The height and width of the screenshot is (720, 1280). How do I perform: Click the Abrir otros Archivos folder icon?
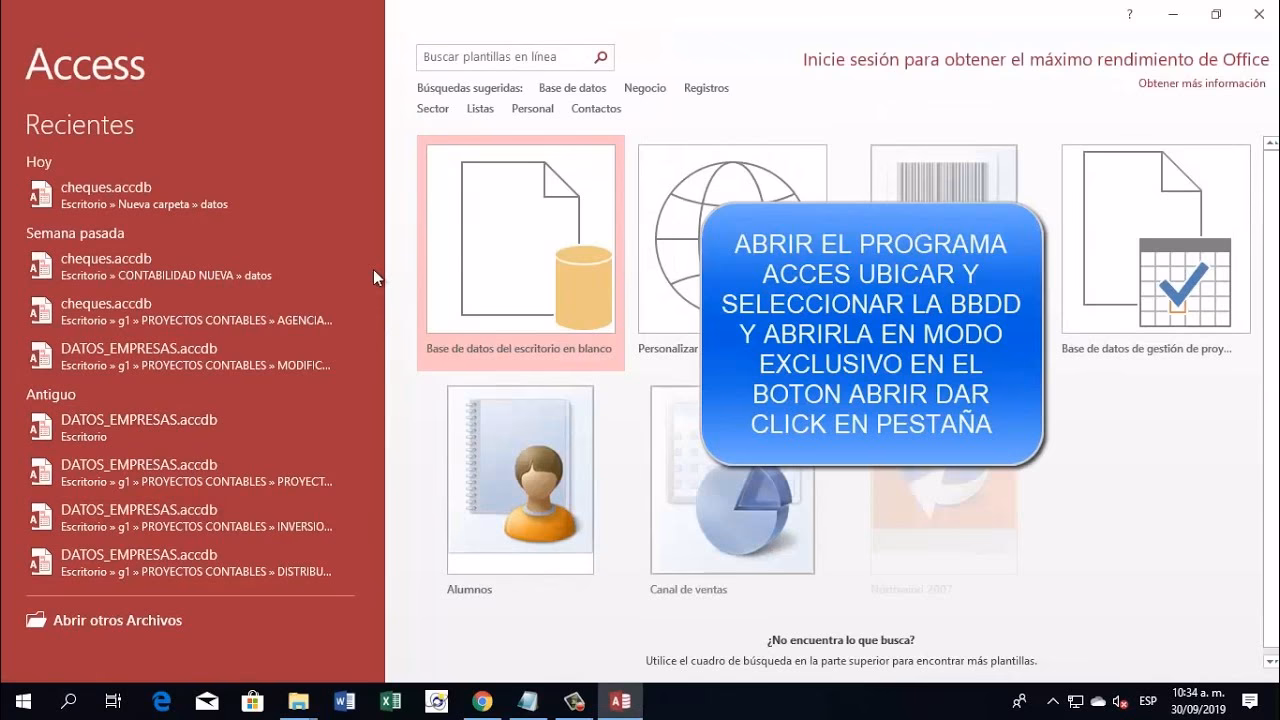coord(36,620)
